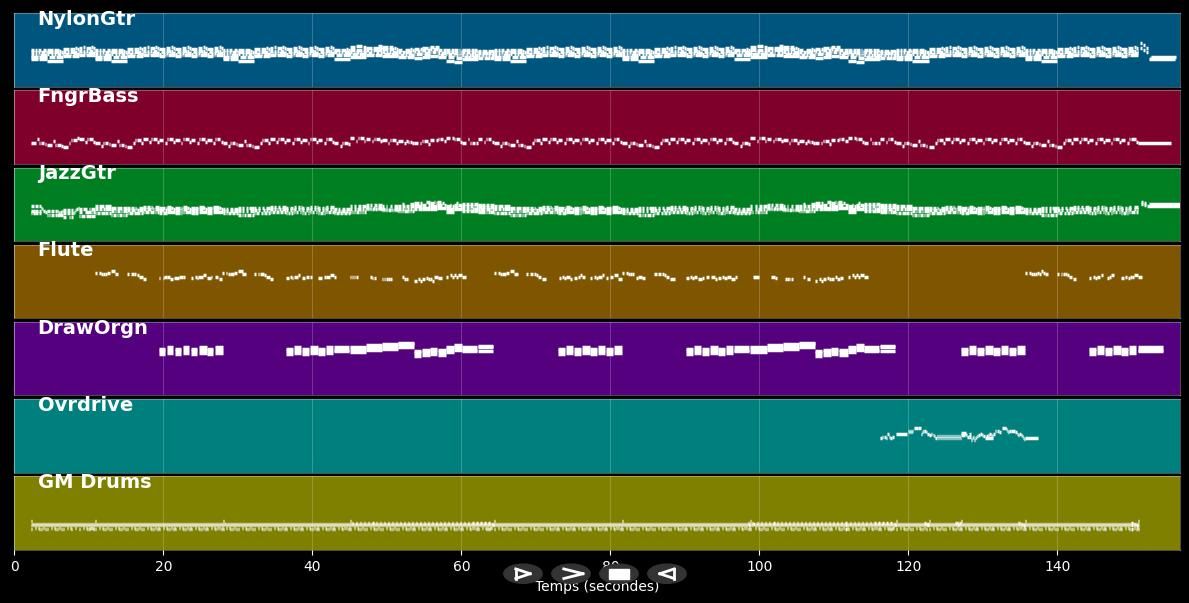The height and width of the screenshot is (603, 1189).
Task: Click the first DrawOrgn note block group
Action: pos(191,351)
